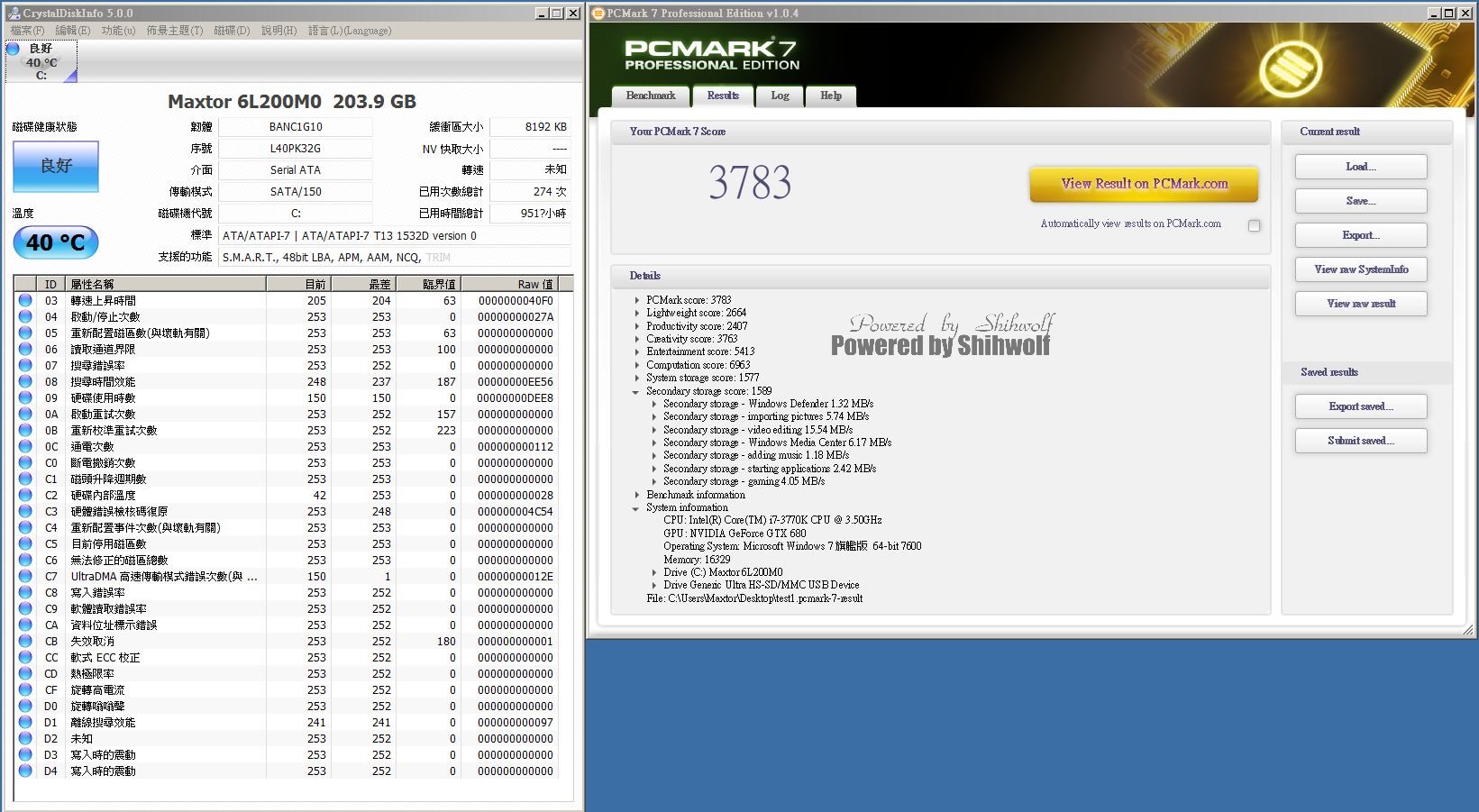This screenshot has width=1479, height=812.
Task: Click the gold PCMark coin logo in the header
Action: click(1291, 68)
